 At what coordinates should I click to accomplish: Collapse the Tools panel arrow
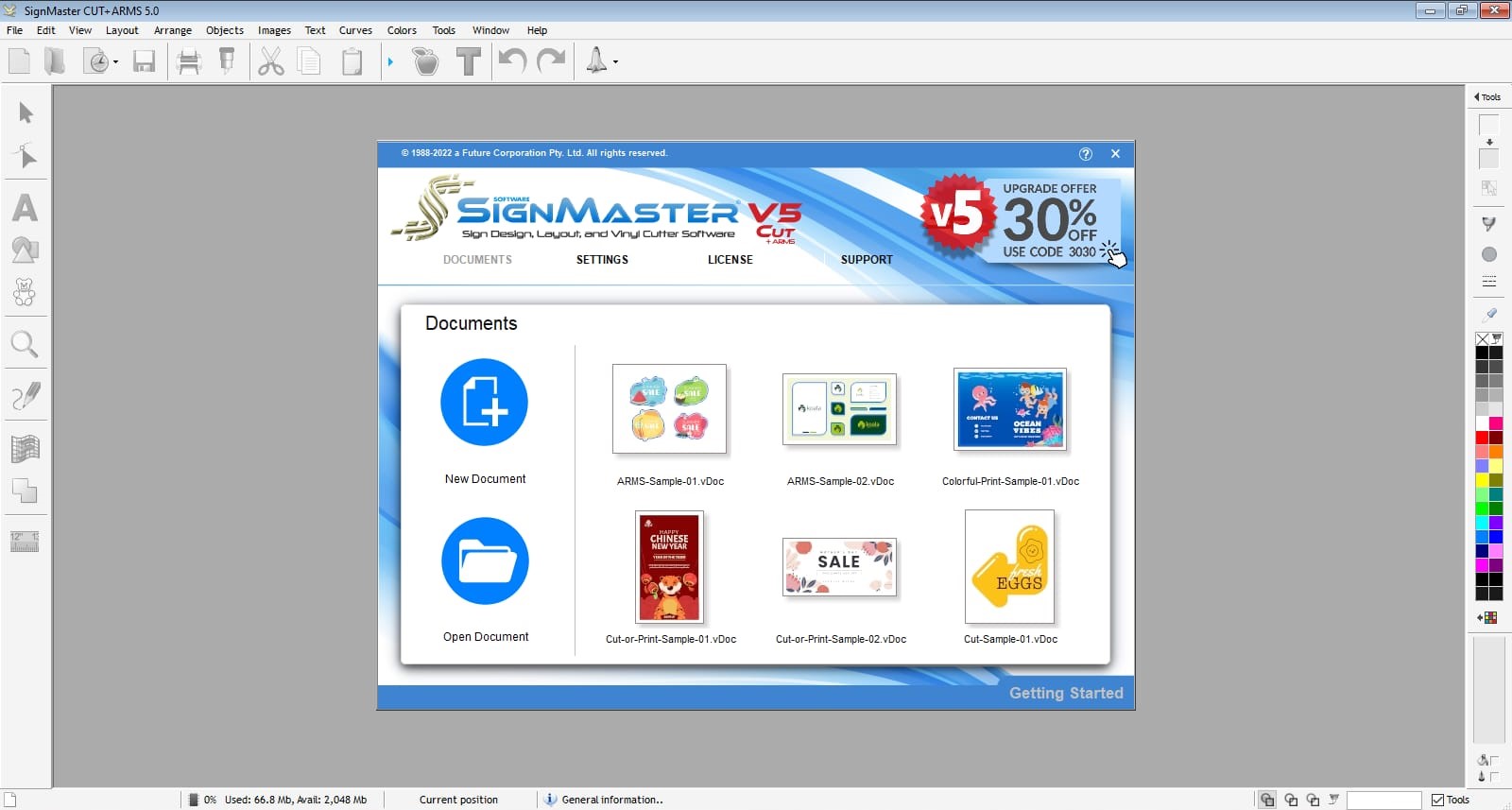coord(1476,96)
